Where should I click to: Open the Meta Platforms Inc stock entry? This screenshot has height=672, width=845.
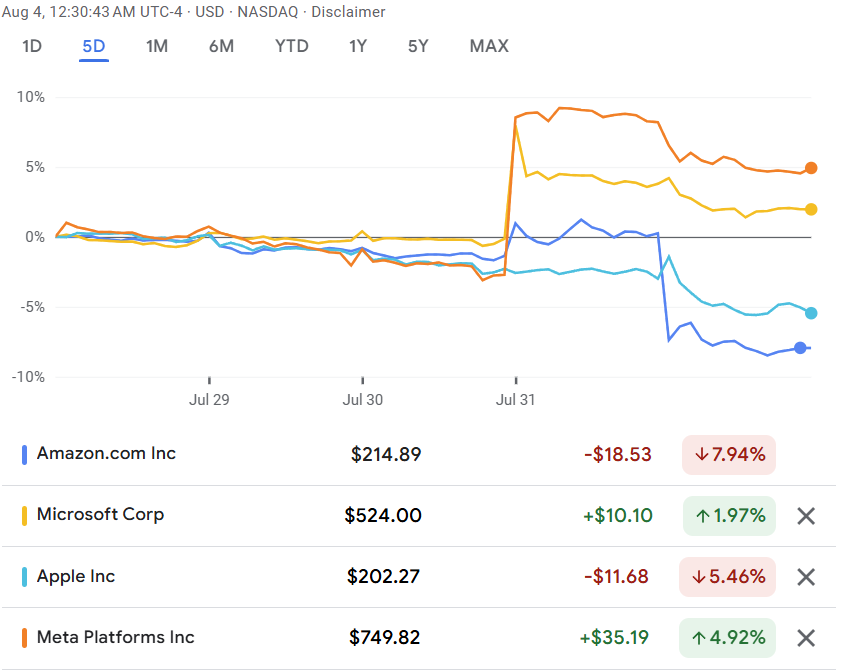coord(115,637)
